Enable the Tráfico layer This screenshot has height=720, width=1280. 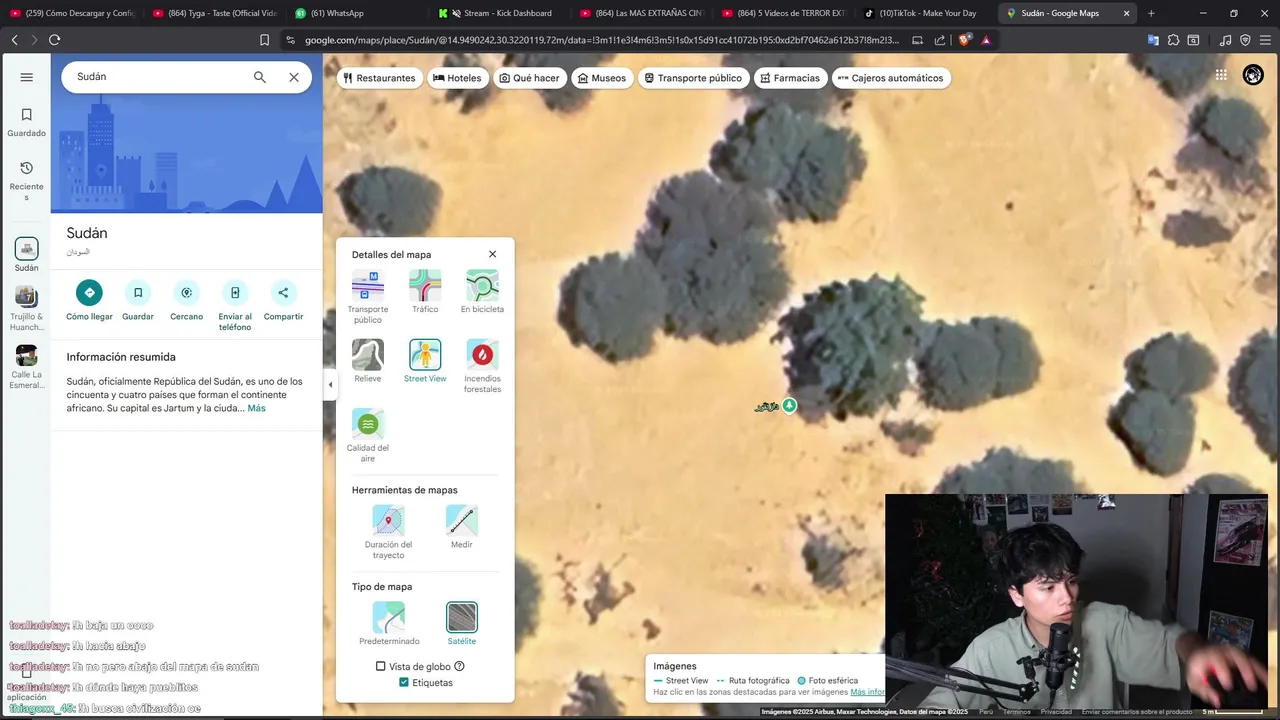tap(425, 292)
